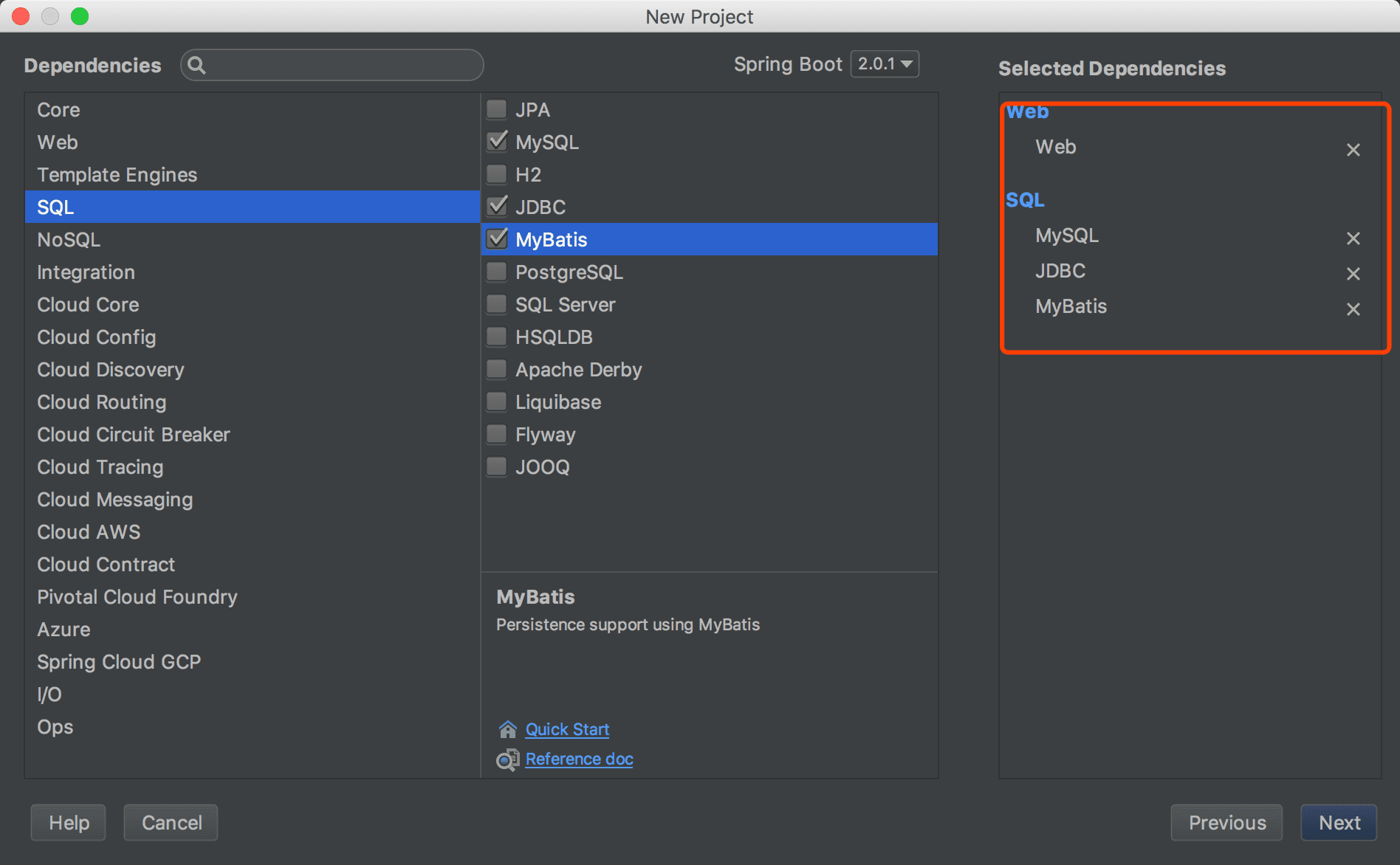Click the green macOS zoom button
Screen dimensions: 1400x865
[80, 16]
